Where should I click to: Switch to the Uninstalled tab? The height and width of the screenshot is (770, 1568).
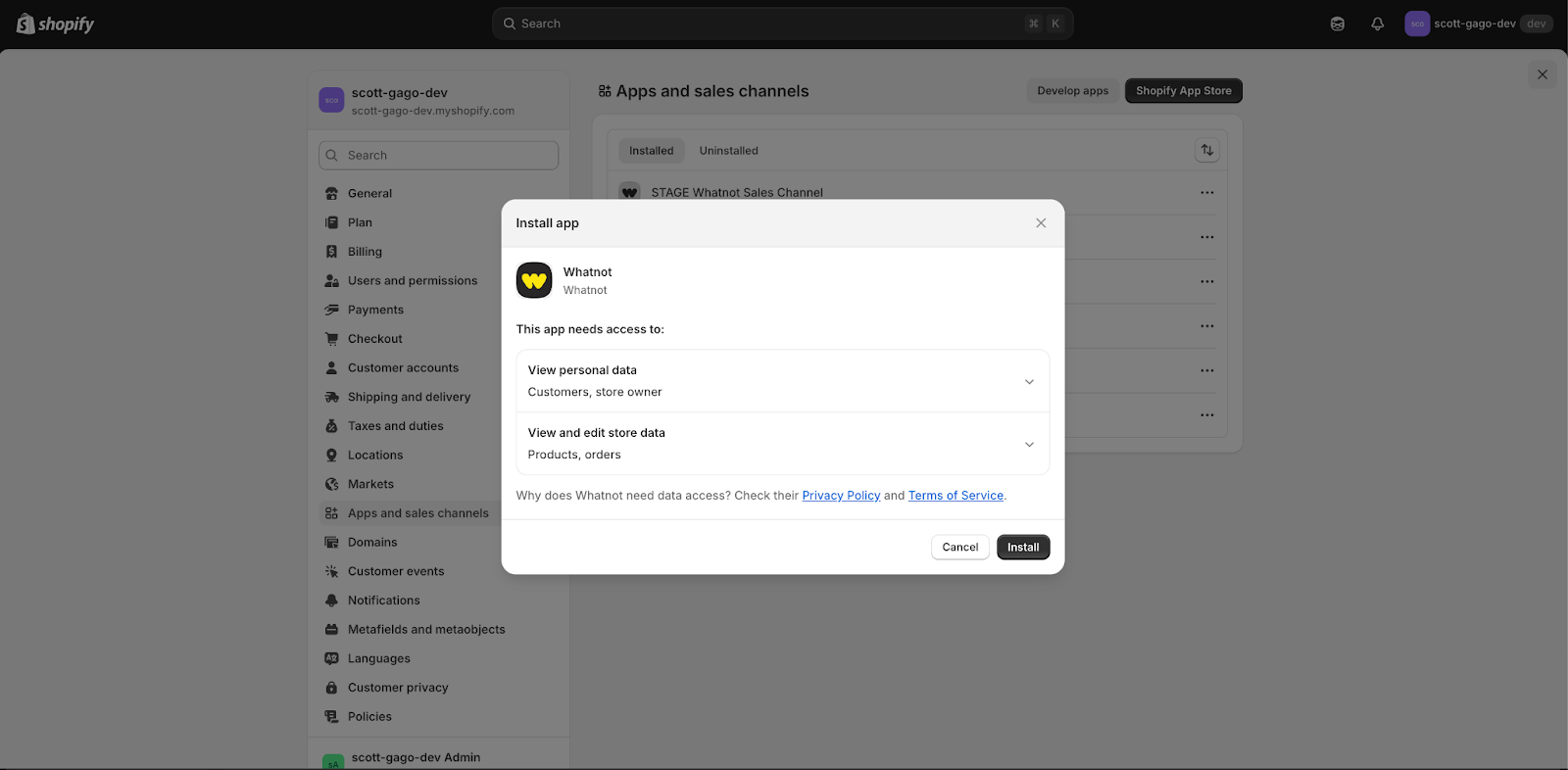point(728,151)
